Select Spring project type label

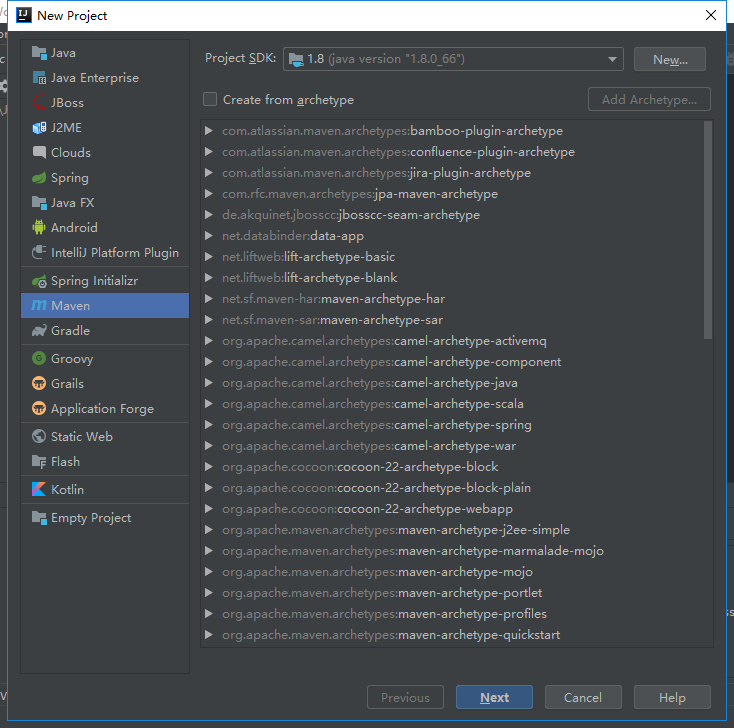tap(70, 178)
